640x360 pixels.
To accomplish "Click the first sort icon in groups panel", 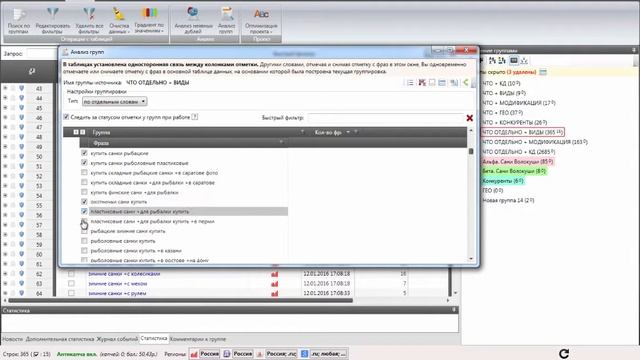I will point(492,61).
